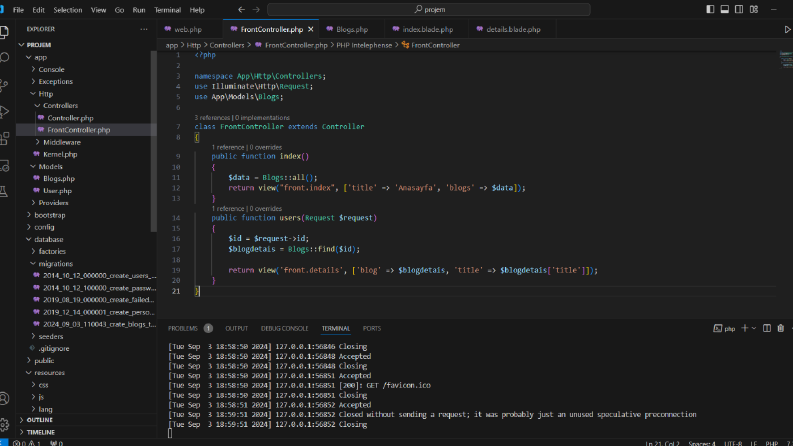
Task: Show the Debug Console panel tab
Action: (284, 328)
